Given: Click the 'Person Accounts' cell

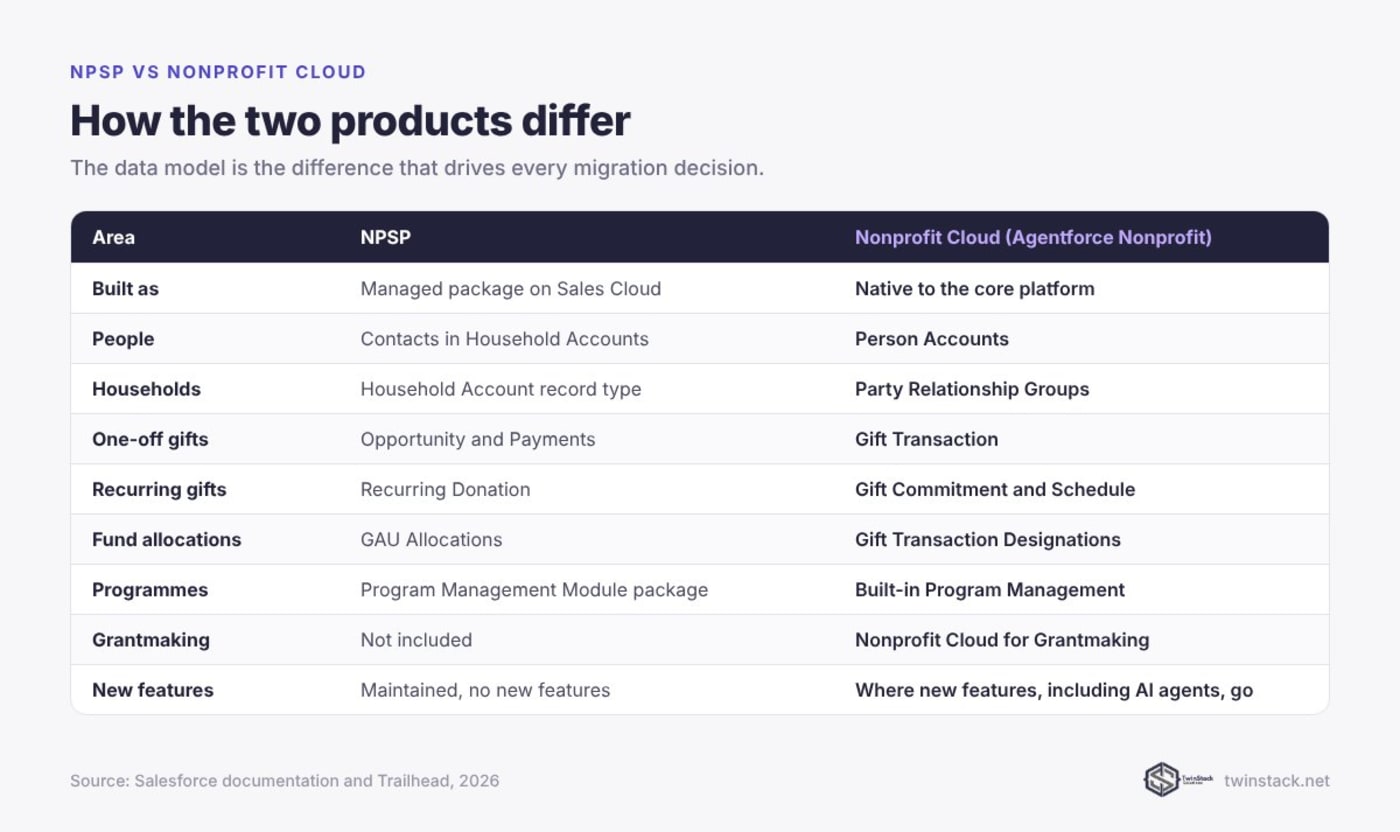Looking at the screenshot, I should 932,339.
